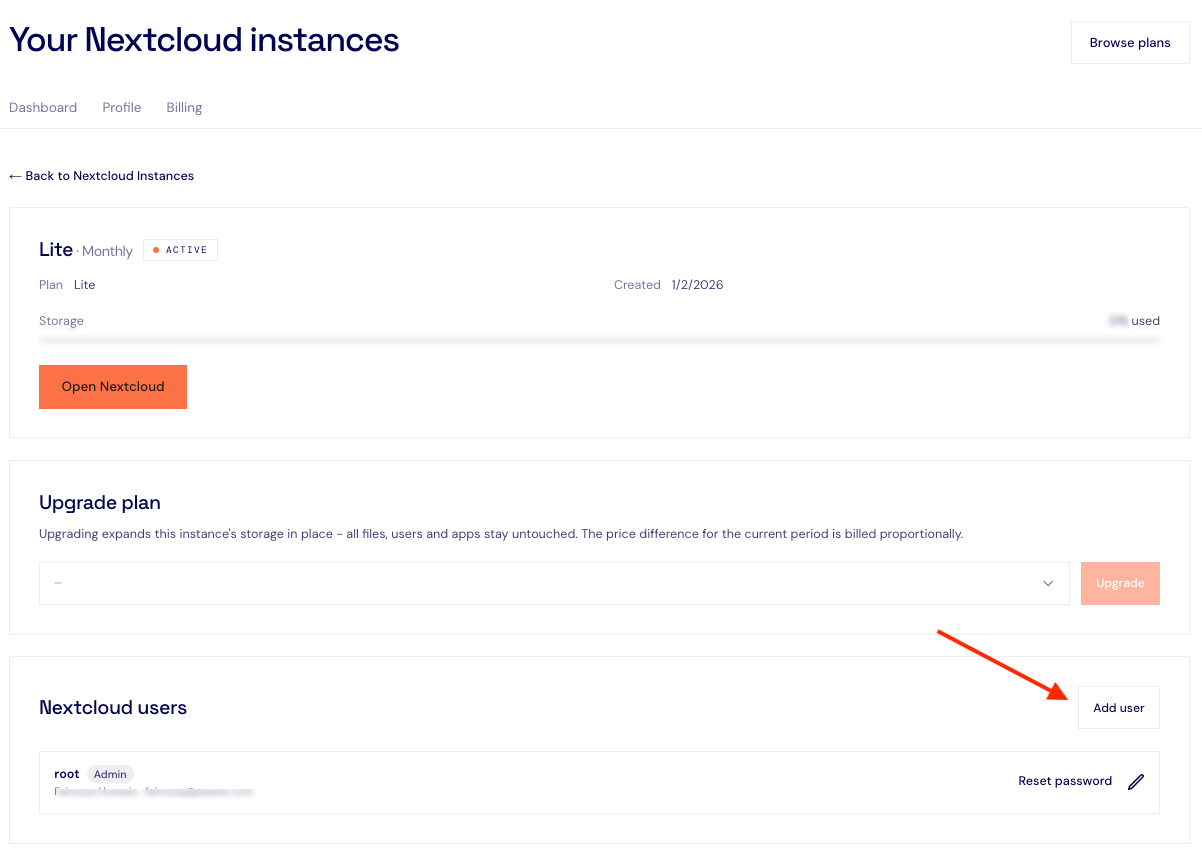Open the Upgrade plan dropdown chevron
Screen dimensions: 1202x861
click(x=1048, y=583)
